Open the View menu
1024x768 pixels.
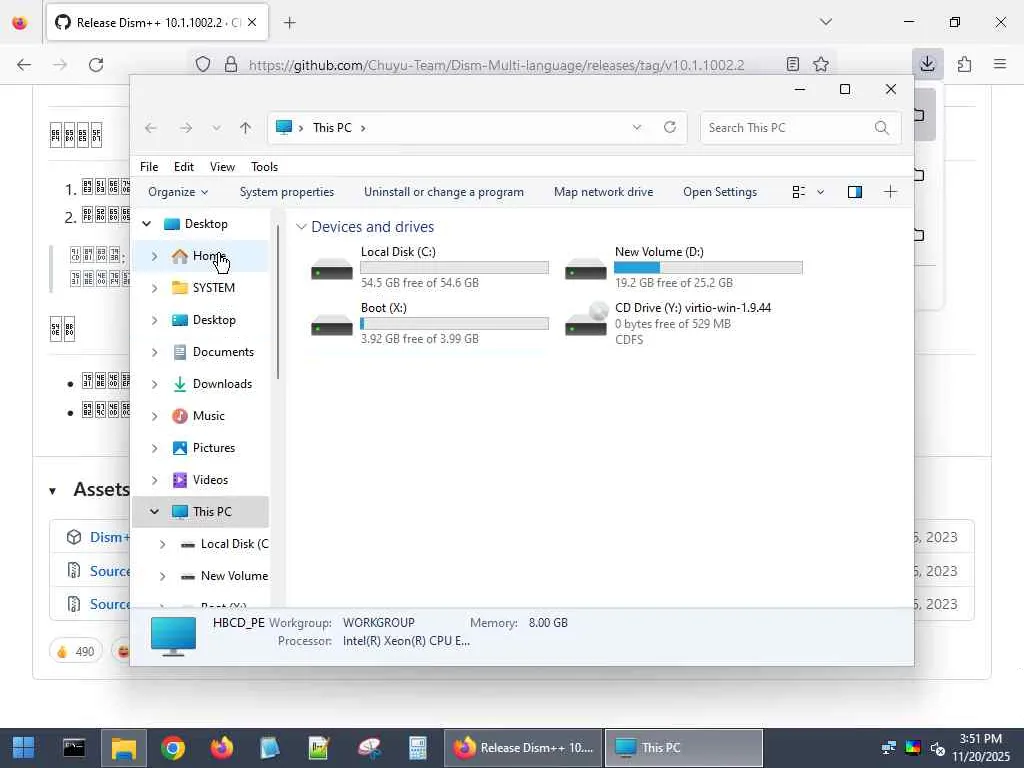pyautogui.click(x=222, y=167)
